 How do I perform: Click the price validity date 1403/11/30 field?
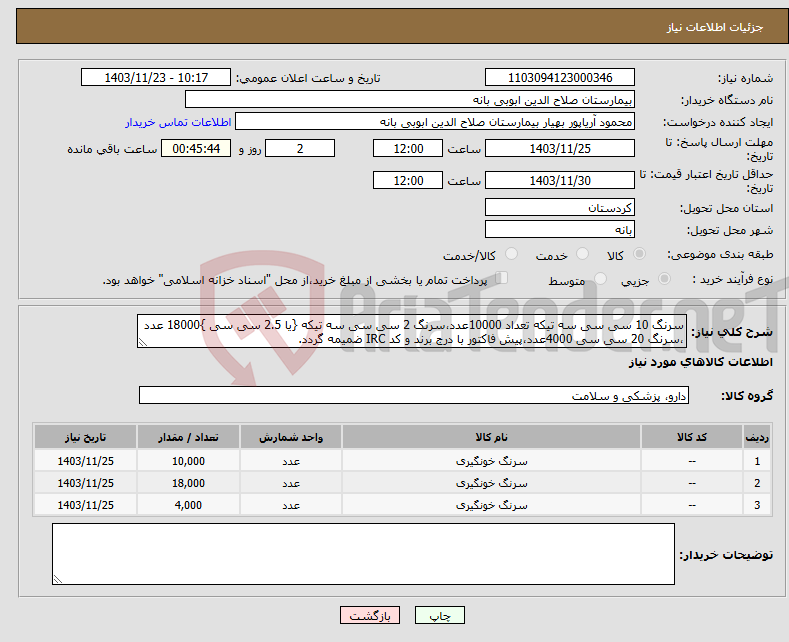560,180
